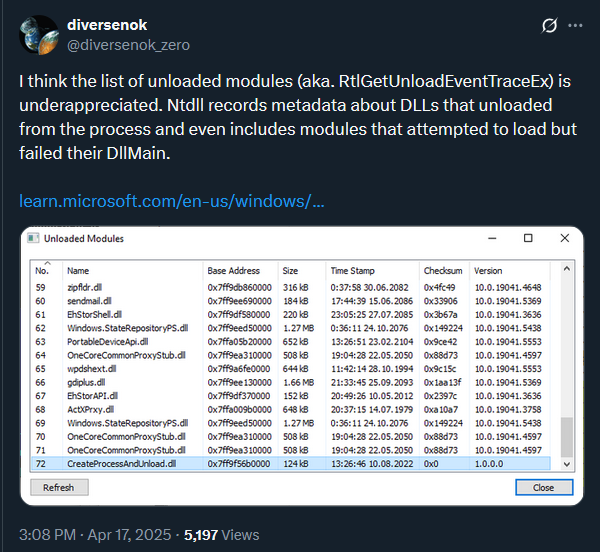Sort modules by Name column header
This screenshot has width=600, height=552.
78,270
